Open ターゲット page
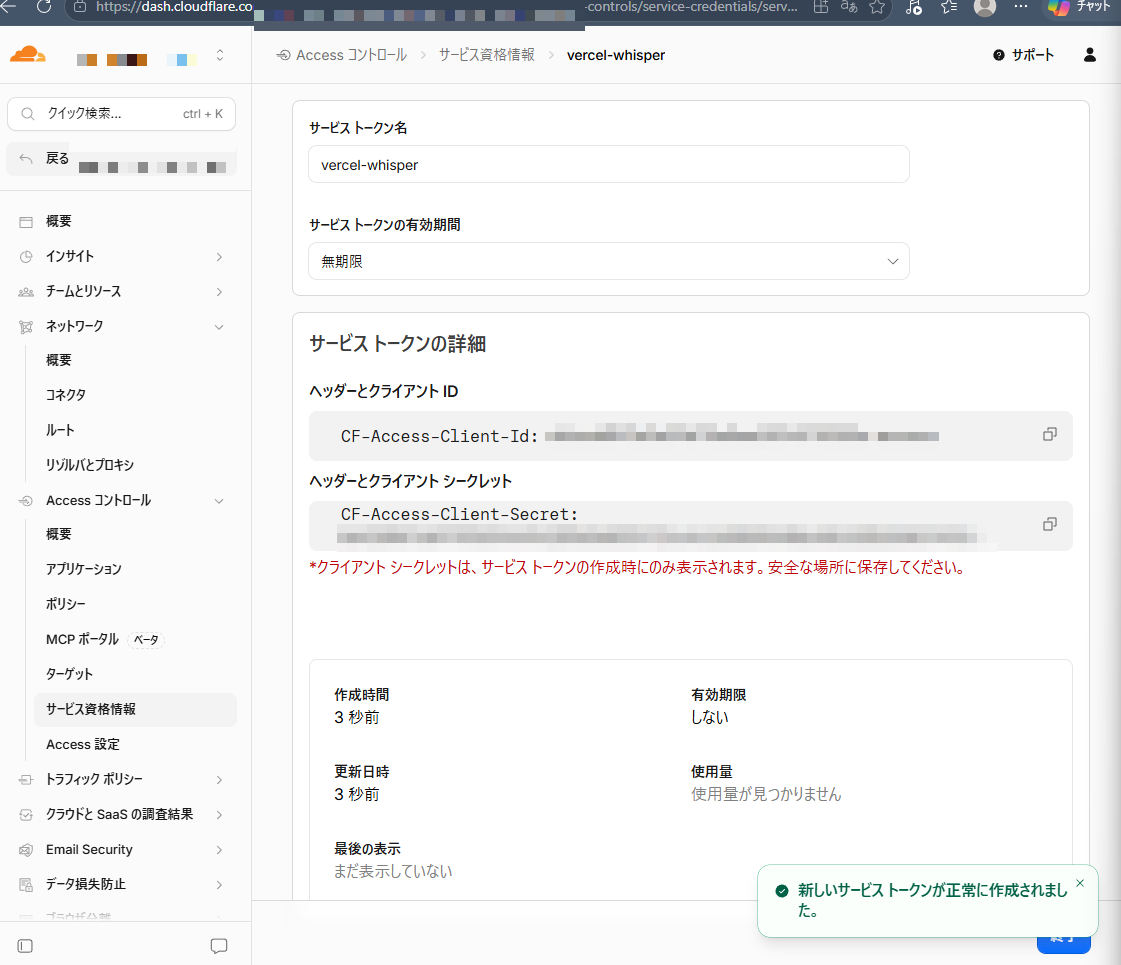Screen dimensions: 1121x965 pyautogui.click(x=69, y=674)
